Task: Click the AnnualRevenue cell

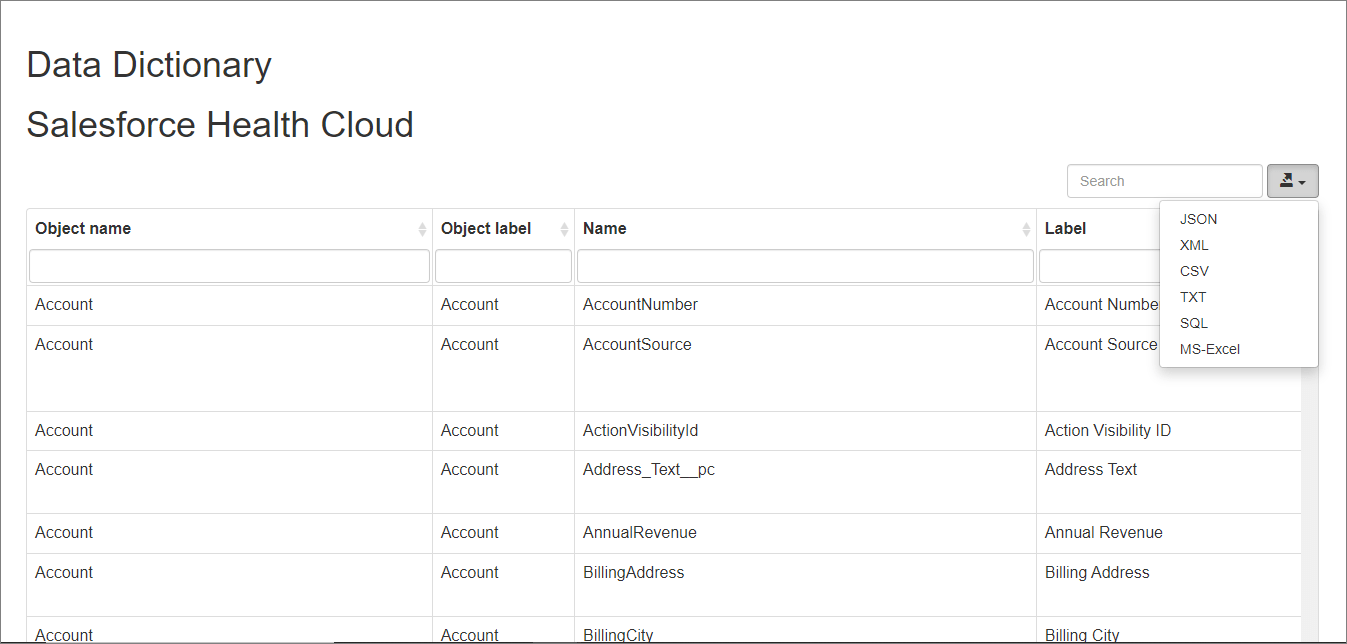Action: pyautogui.click(x=805, y=533)
